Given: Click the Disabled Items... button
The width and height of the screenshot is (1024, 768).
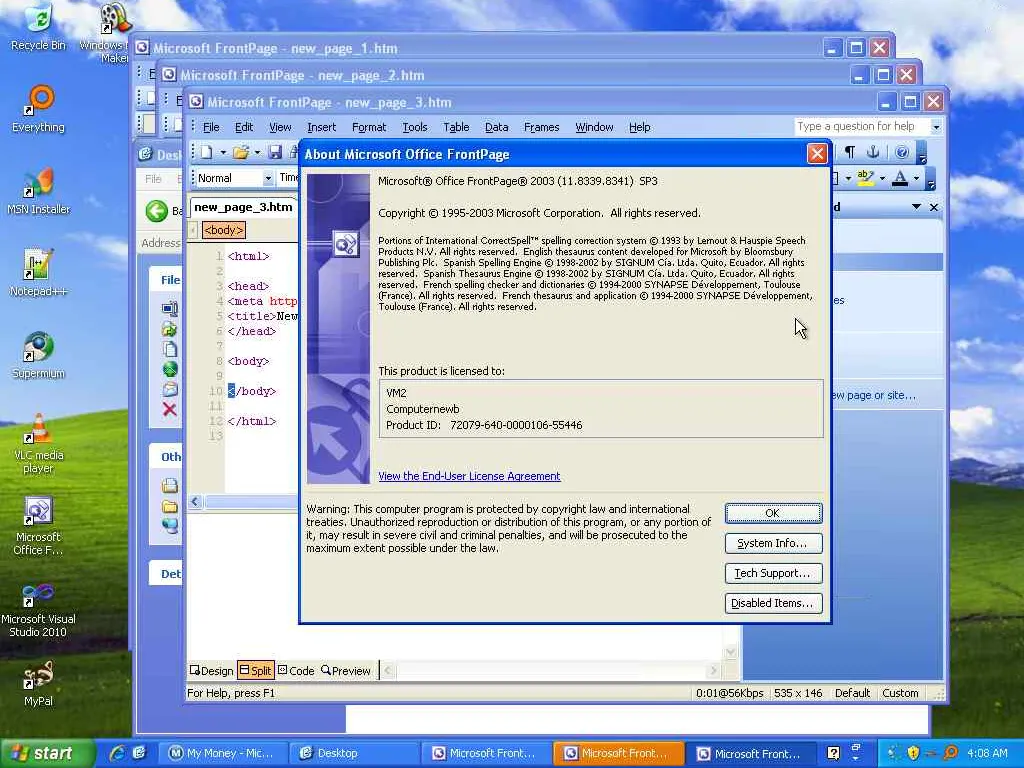Looking at the screenshot, I should (x=773, y=603).
